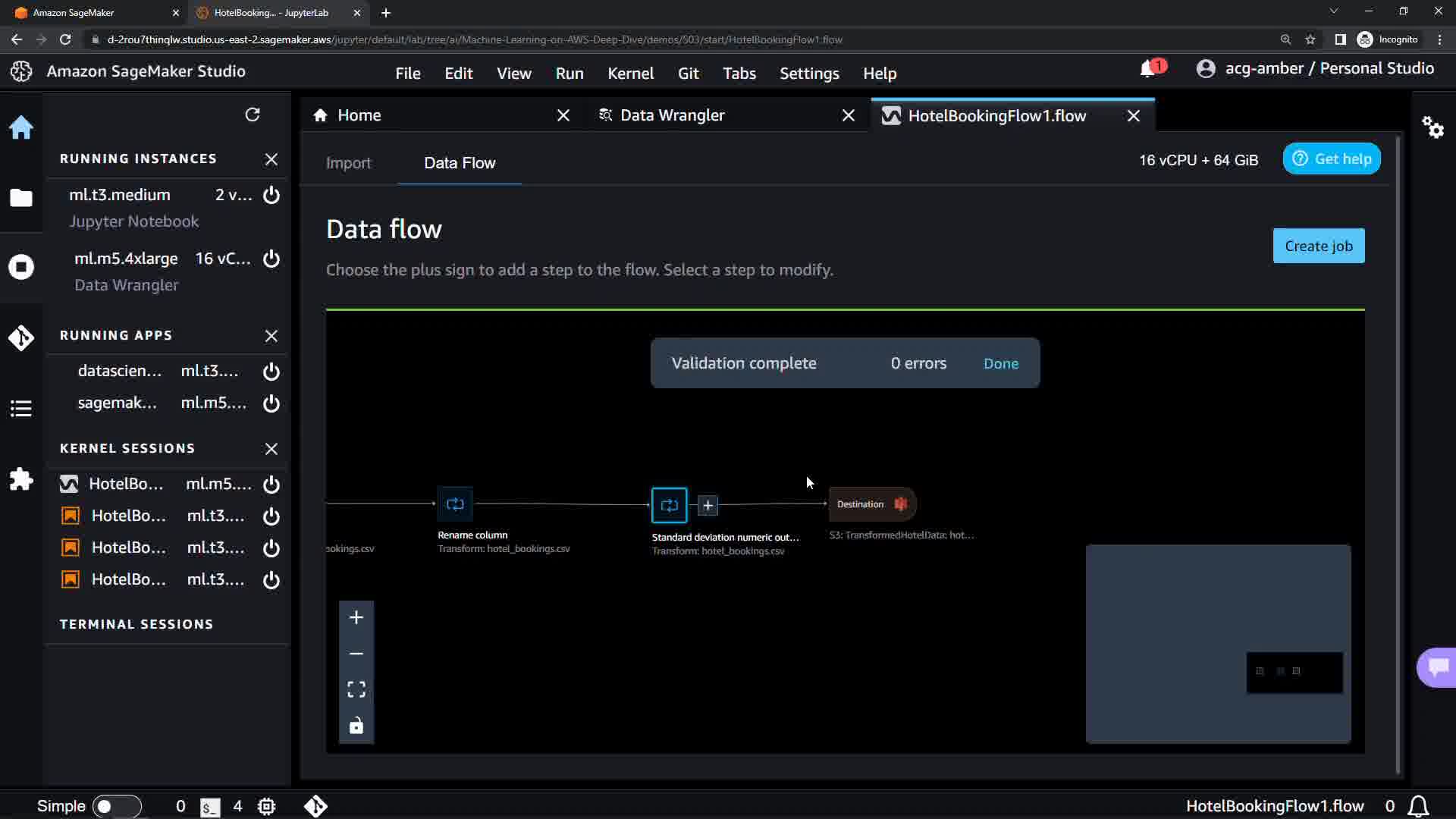Shut down all Running Apps section
This screenshot has height=819, width=1456.
[271, 336]
